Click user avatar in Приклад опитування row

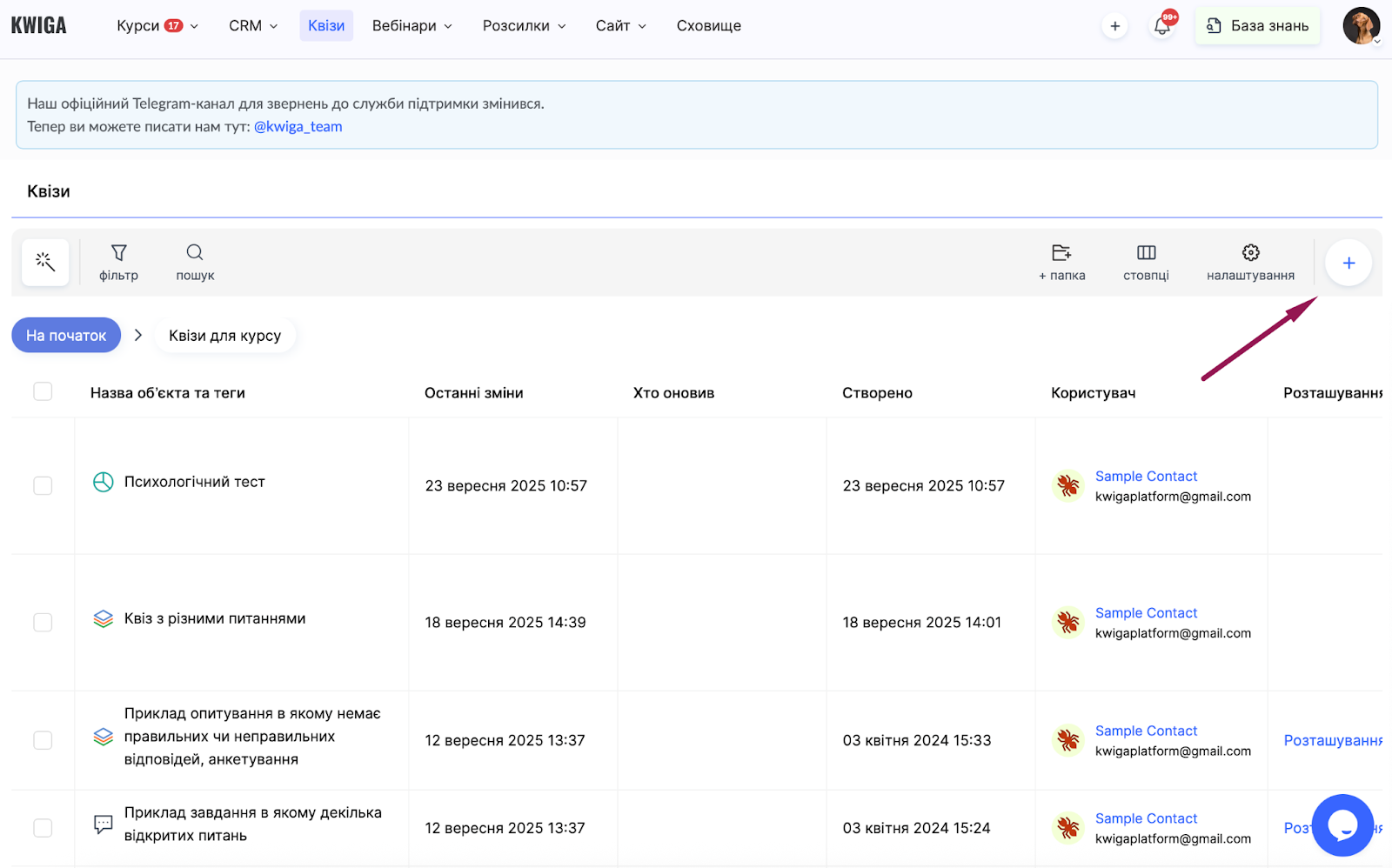(x=1067, y=740)
